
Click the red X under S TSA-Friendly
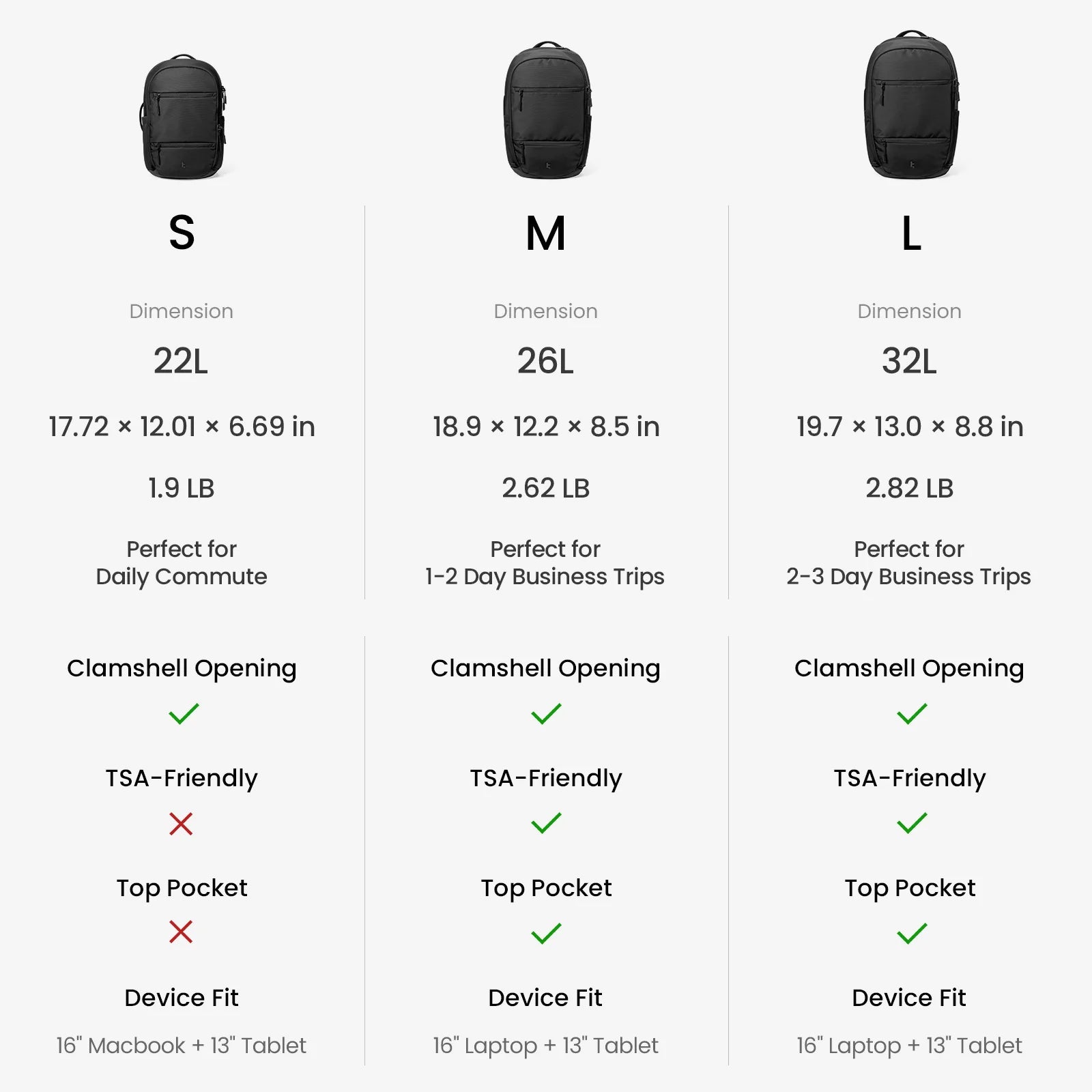(x=181, y=824)
